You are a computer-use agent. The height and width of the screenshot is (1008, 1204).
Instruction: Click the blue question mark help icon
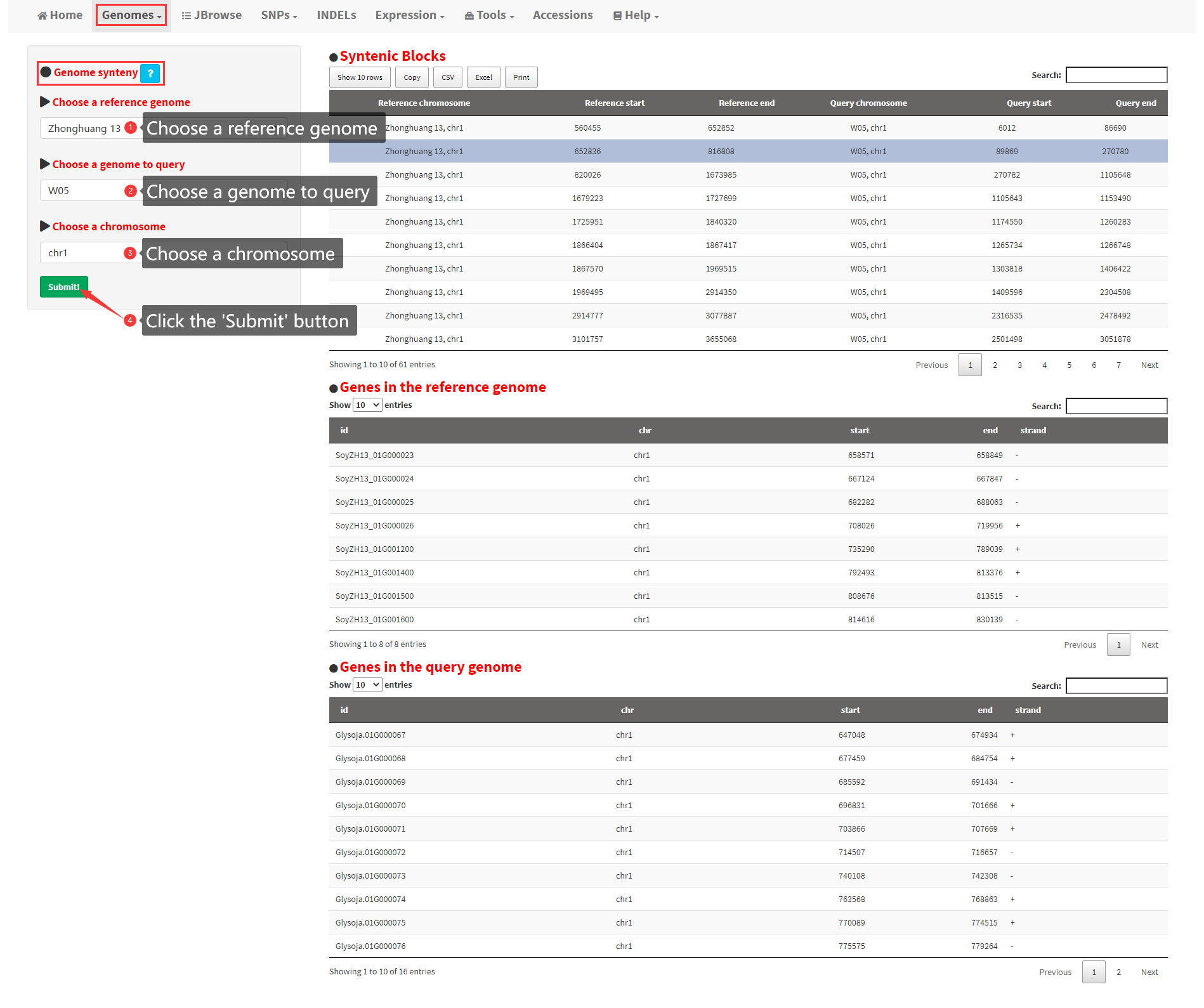(150, 74)
